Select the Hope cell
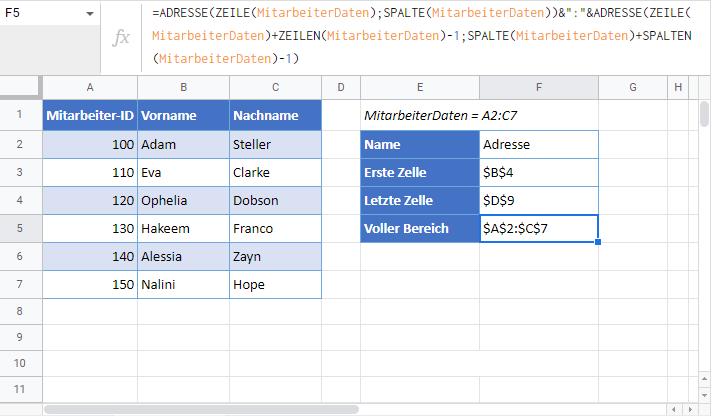The image size is (711, 416). [x=275, y=284]
